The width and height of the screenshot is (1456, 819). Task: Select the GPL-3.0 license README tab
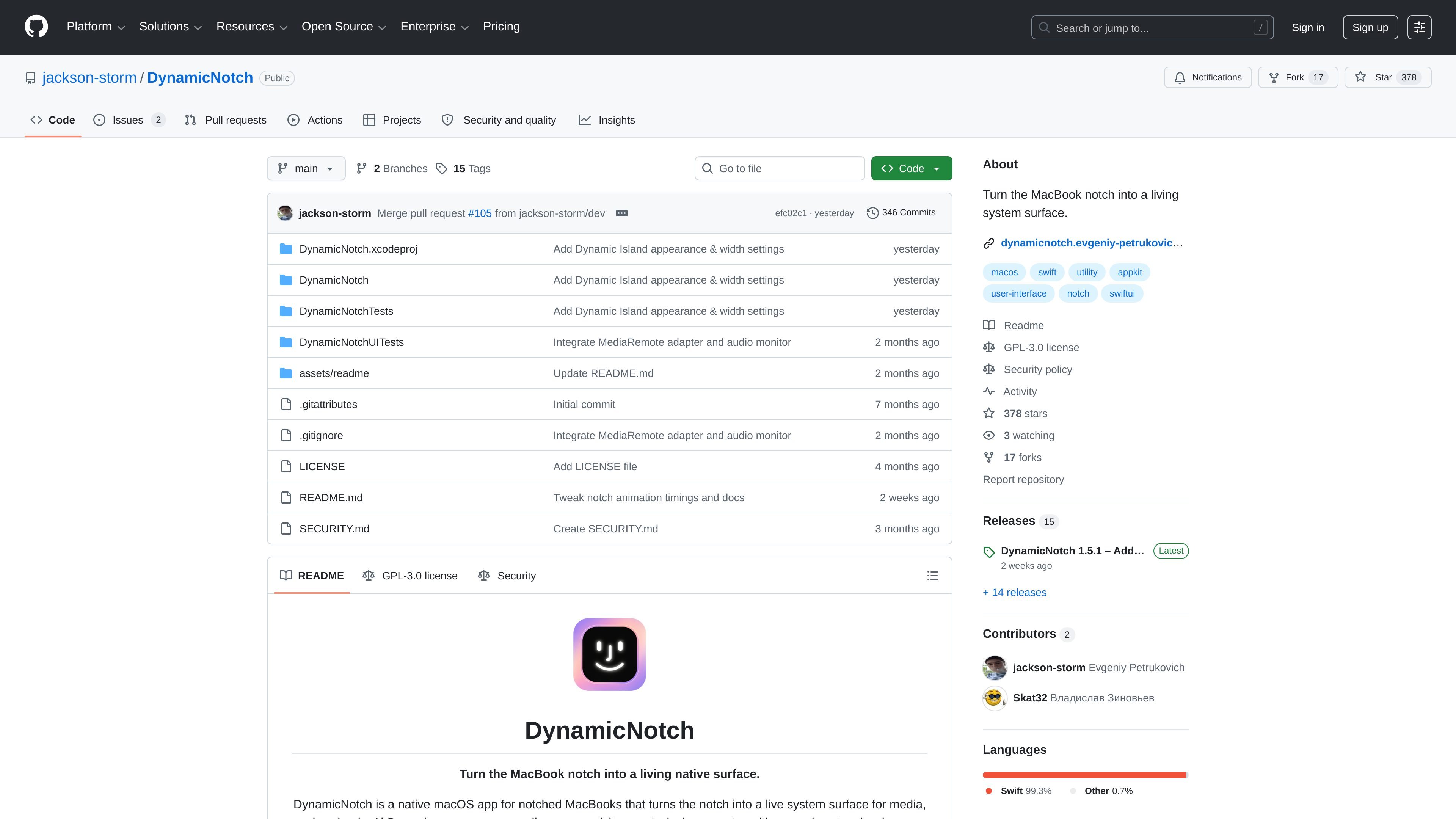pyautogui.click(x=410, y=576)
